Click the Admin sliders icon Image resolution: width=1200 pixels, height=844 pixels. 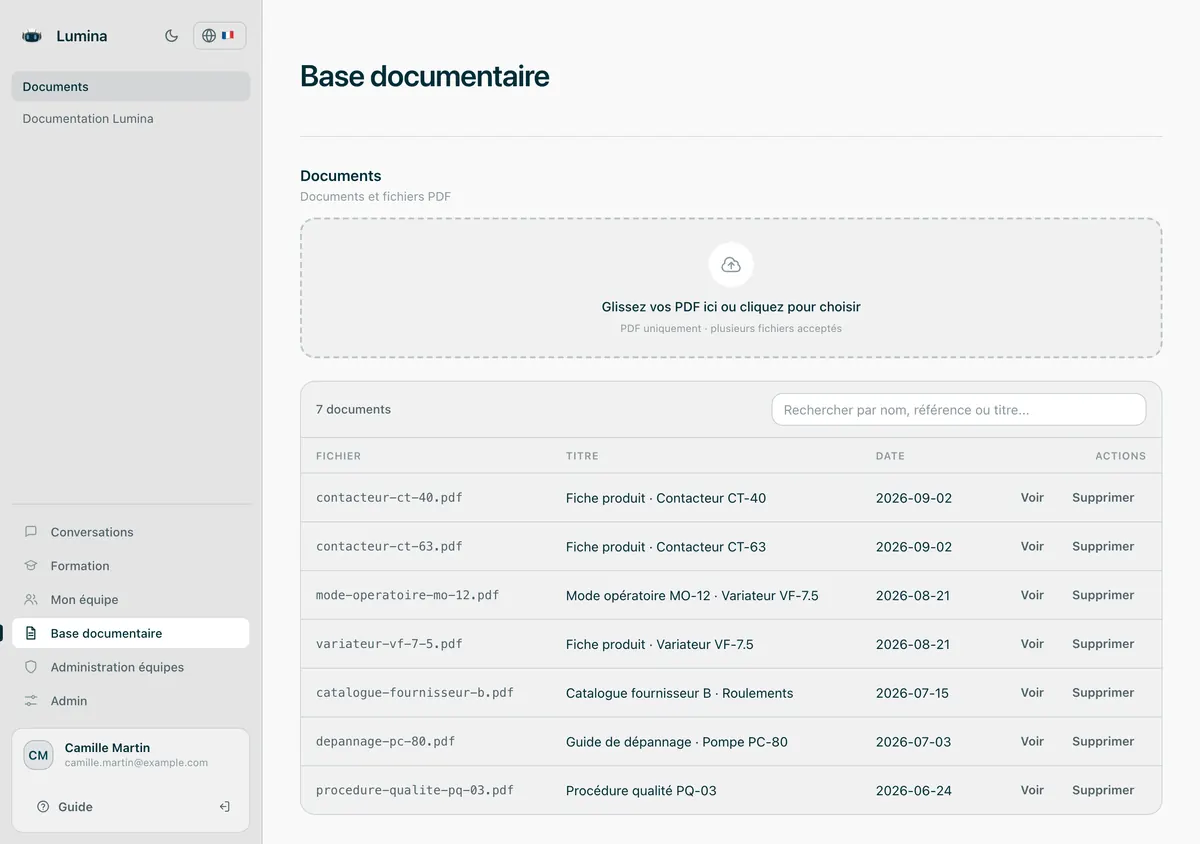point(31,701)
